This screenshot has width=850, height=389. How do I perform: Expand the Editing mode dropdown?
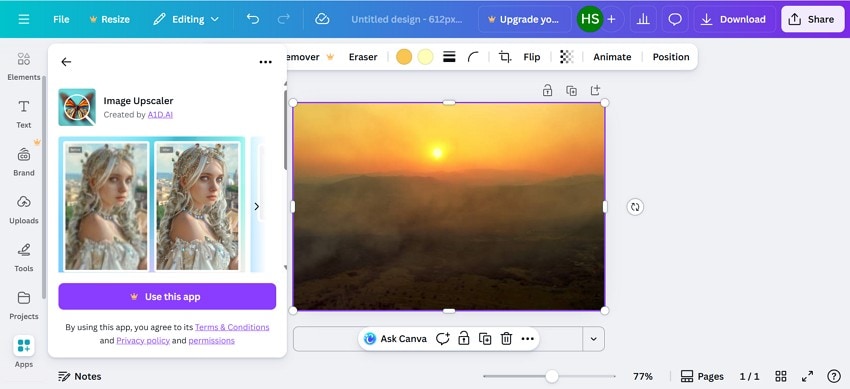click(x=186, y=19)
